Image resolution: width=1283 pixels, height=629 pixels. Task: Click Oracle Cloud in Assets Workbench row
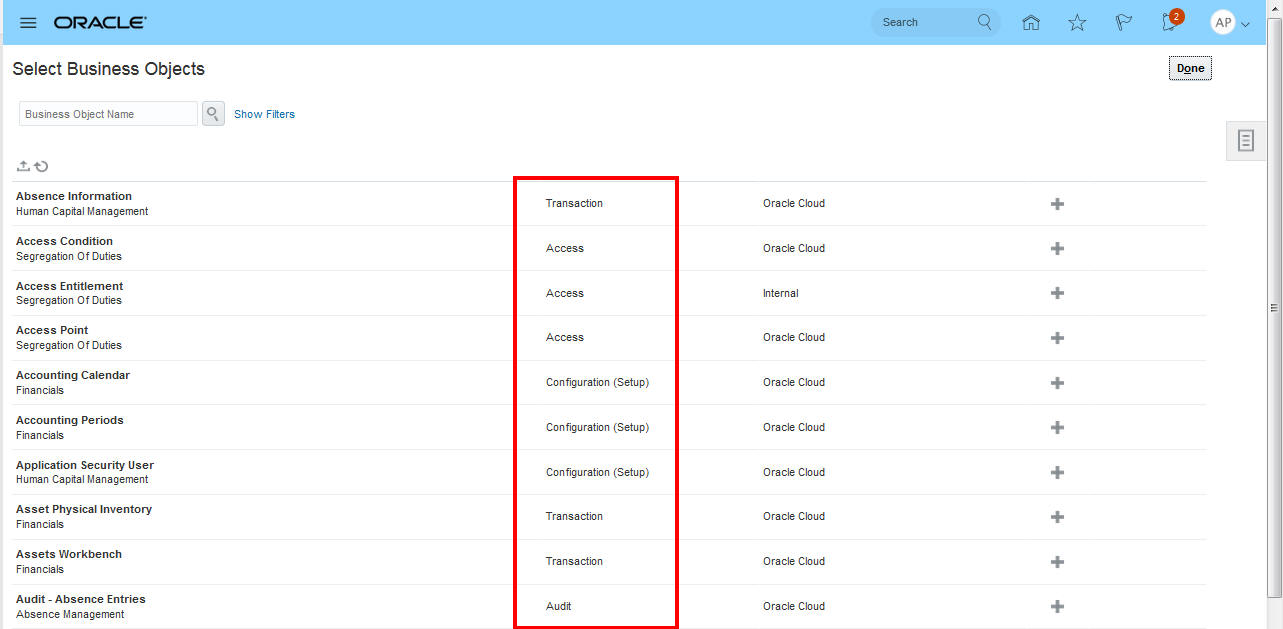coord(794,561)
